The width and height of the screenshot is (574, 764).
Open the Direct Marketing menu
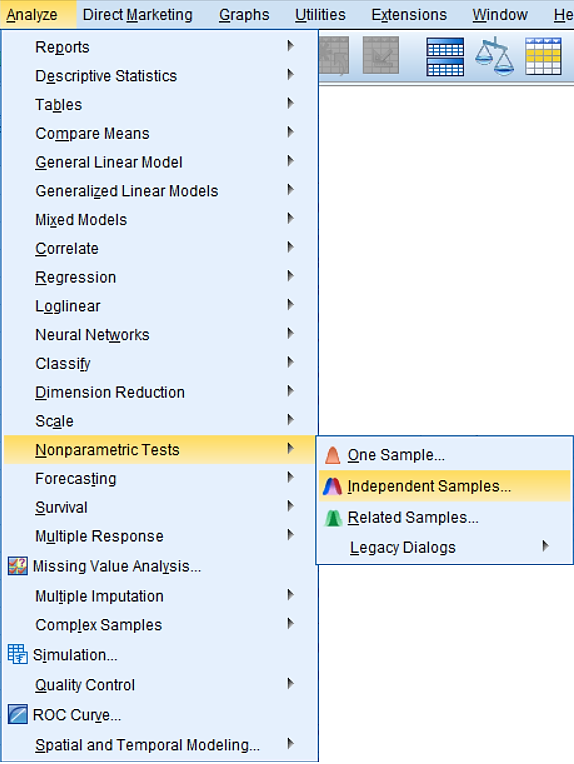coord(138,15)
